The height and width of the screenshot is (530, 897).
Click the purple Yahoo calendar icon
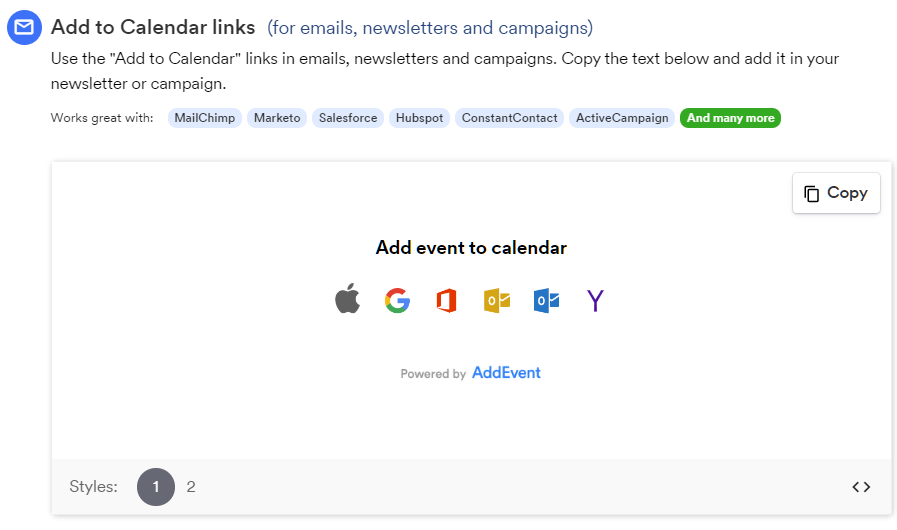[x=595, y=300]
